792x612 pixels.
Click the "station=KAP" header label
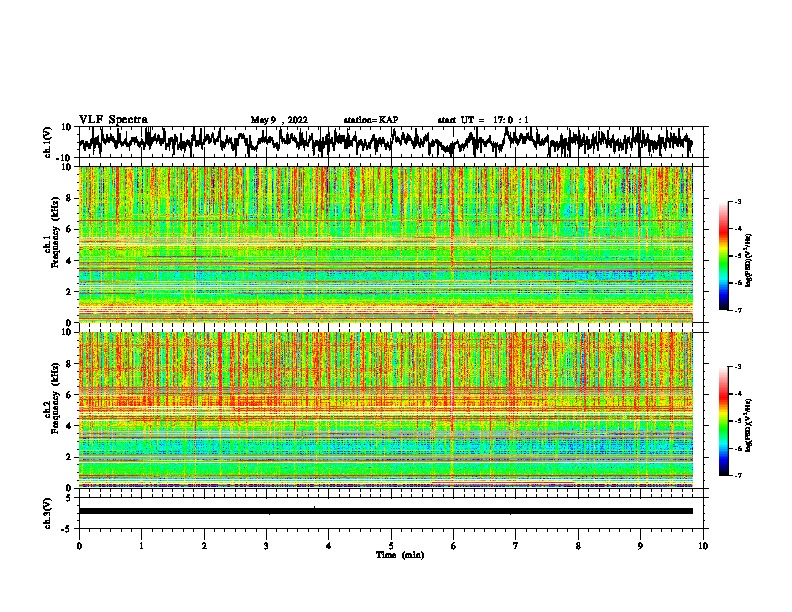pos(371,120)
